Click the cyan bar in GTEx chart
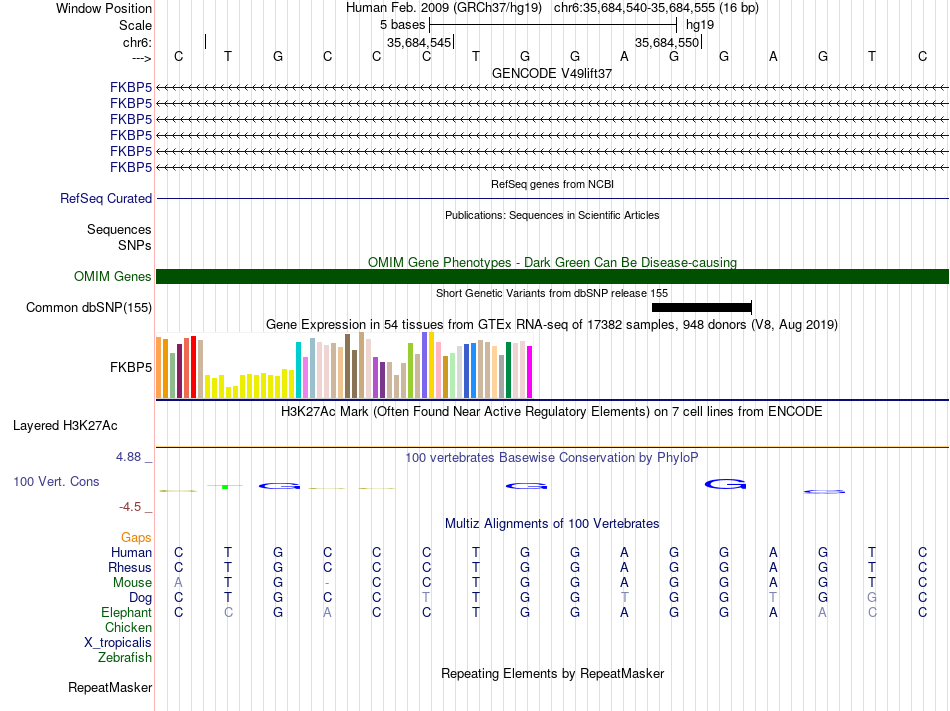950x711 pixels. pyautogui.click(x=299, y=370)
